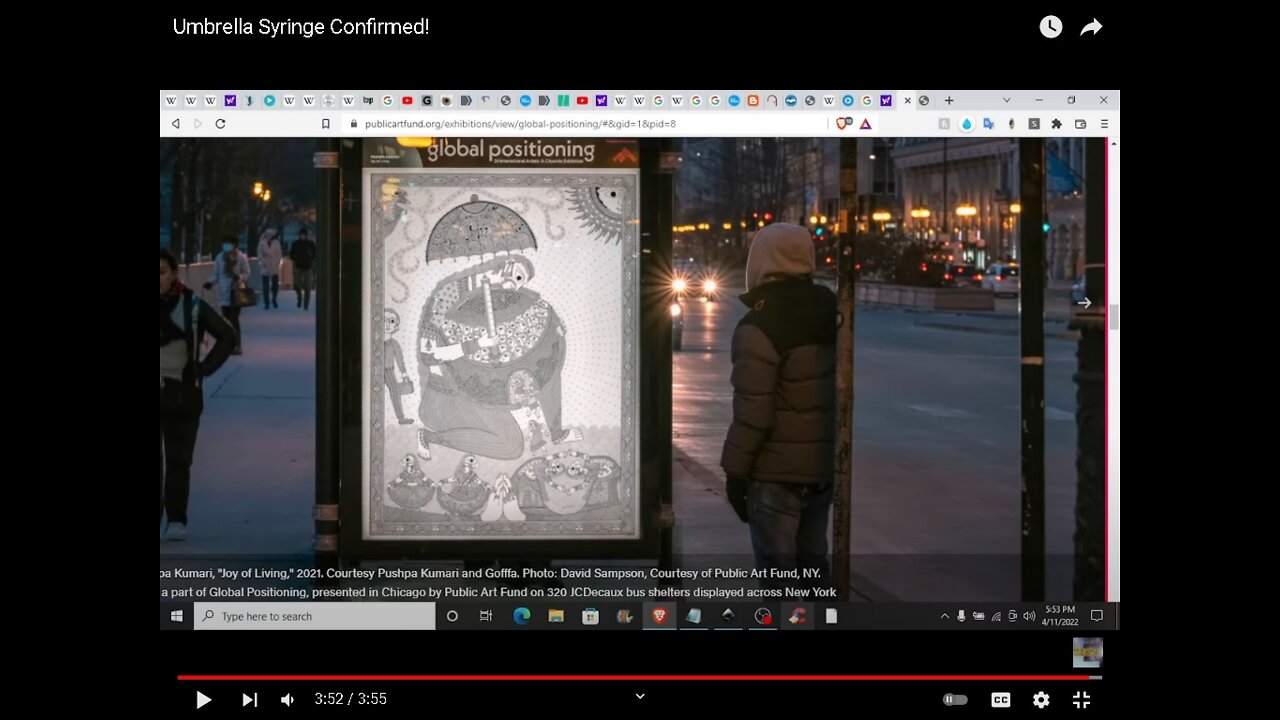Reload the publicartfund.org page
Screen dimensions: 1280x720
[220, 124]
